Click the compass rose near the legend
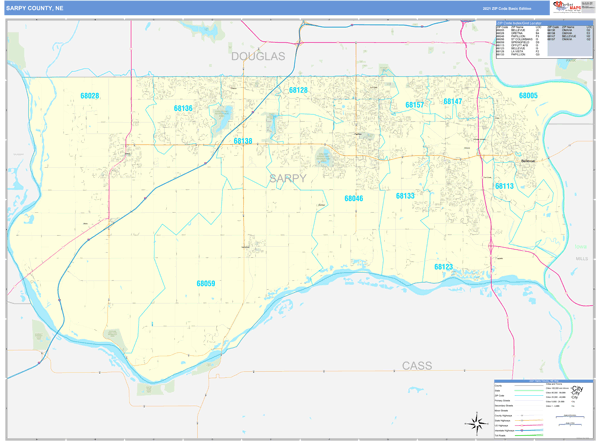Screen dimensions: 600x441 pos(476,422)
